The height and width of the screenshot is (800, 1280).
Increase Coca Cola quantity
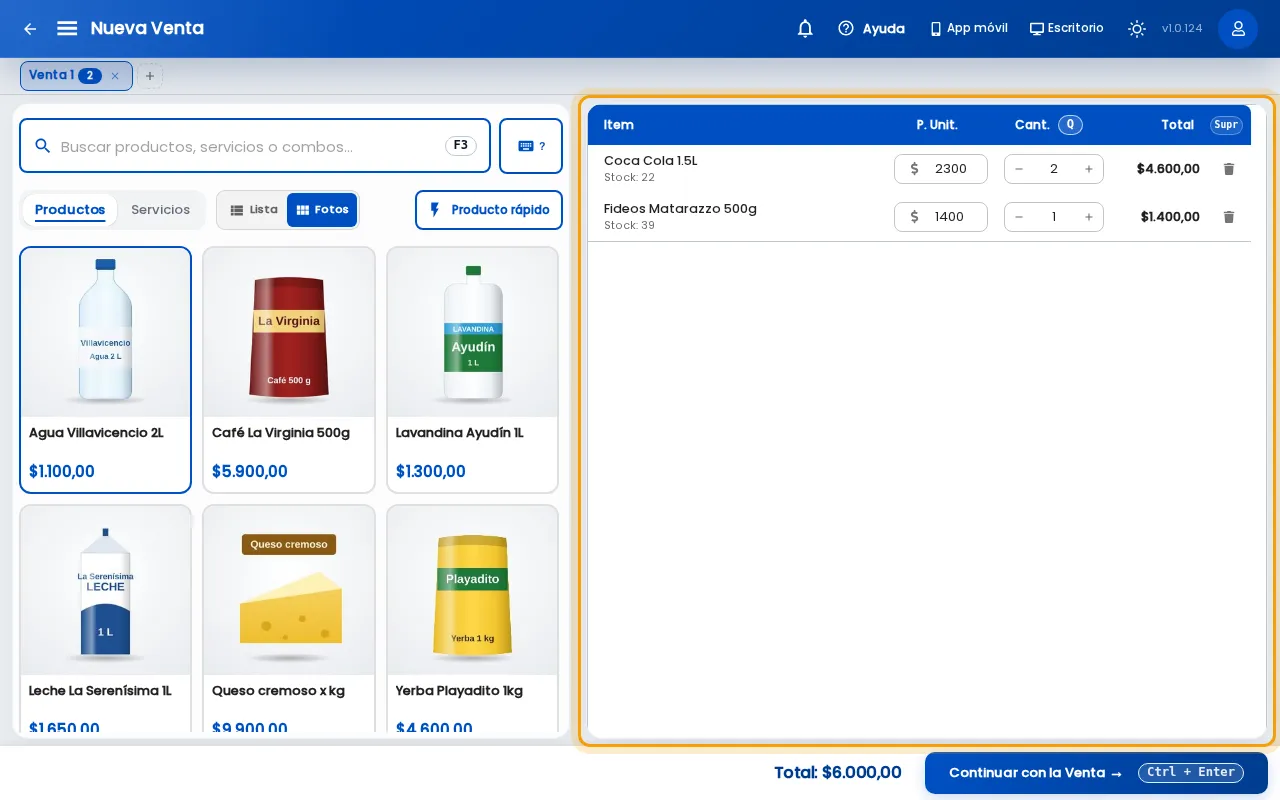coord(1089,169)
